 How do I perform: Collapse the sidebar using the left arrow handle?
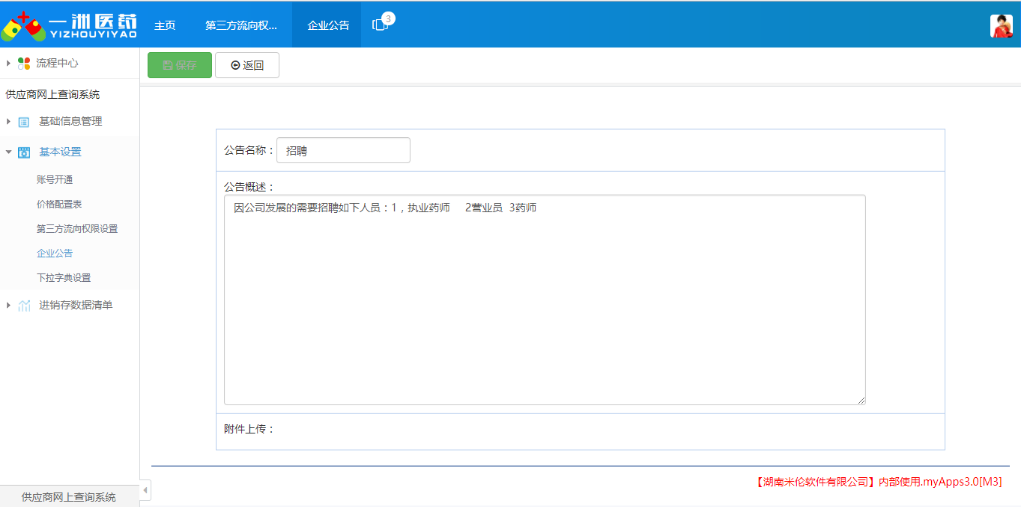pyautogui.click(x=145, y=490)
